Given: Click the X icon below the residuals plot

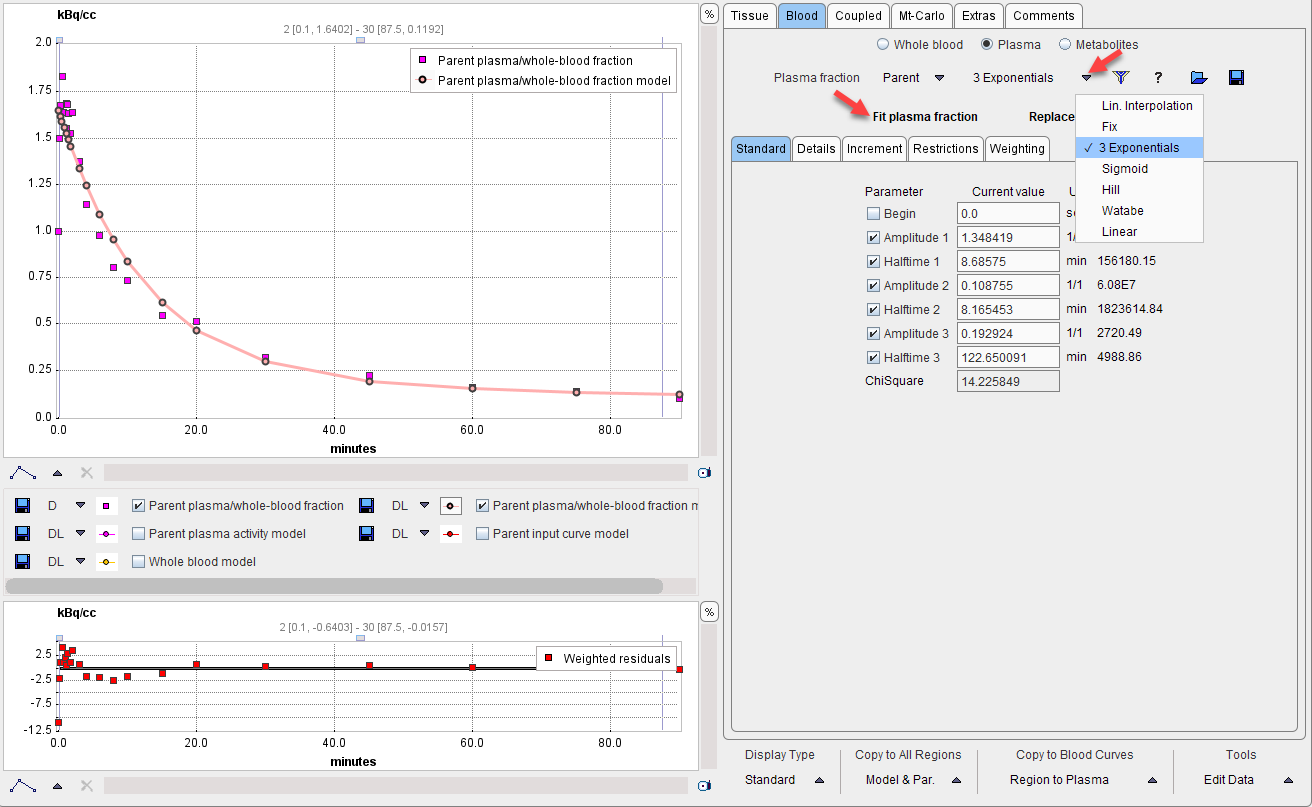Looking at the screenshot, I should pyautogui.click(x=86, y=786).
